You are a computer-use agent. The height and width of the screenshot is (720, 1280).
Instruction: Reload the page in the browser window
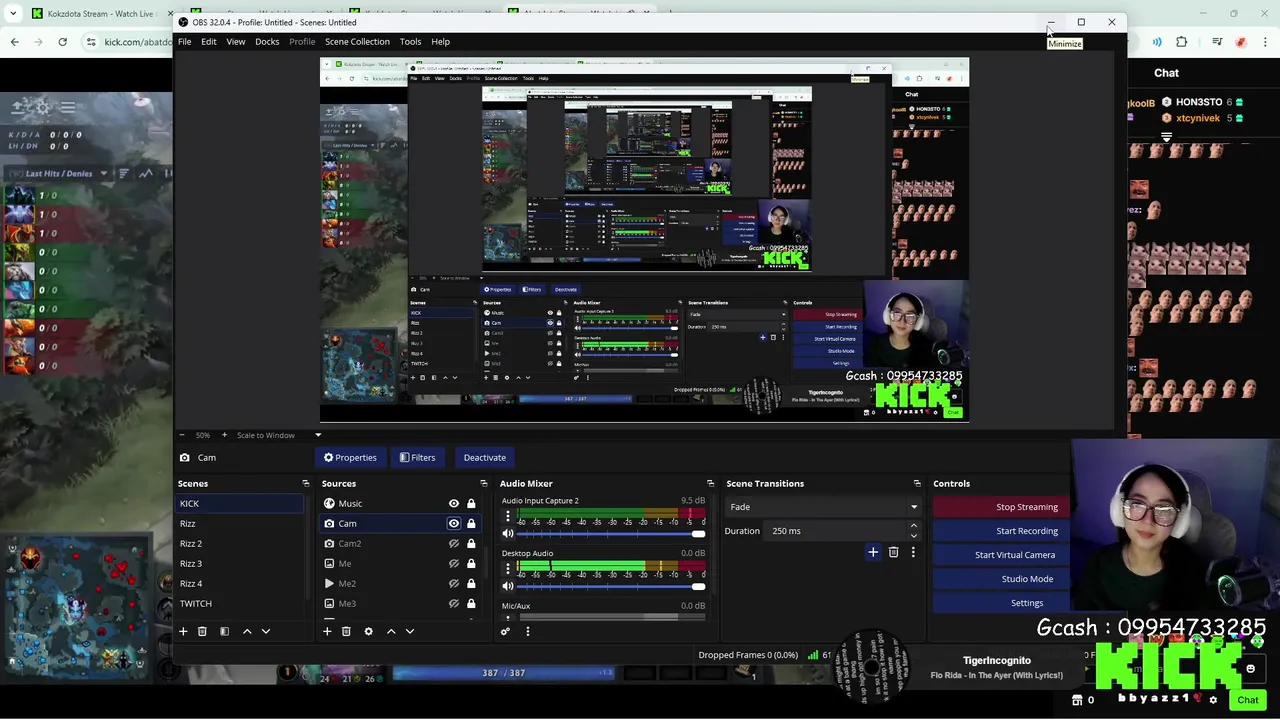pyautogui.click(x=62, y=41)
